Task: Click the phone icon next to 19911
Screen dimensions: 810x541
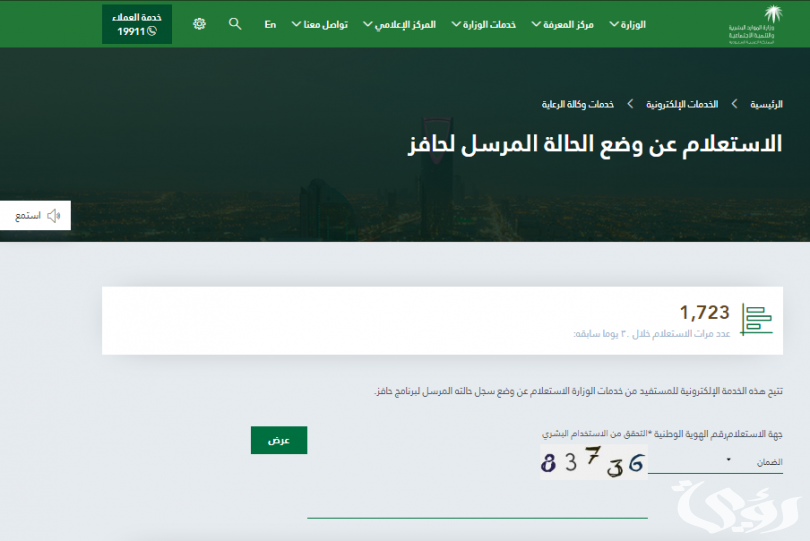Action: tap(152, 31)
